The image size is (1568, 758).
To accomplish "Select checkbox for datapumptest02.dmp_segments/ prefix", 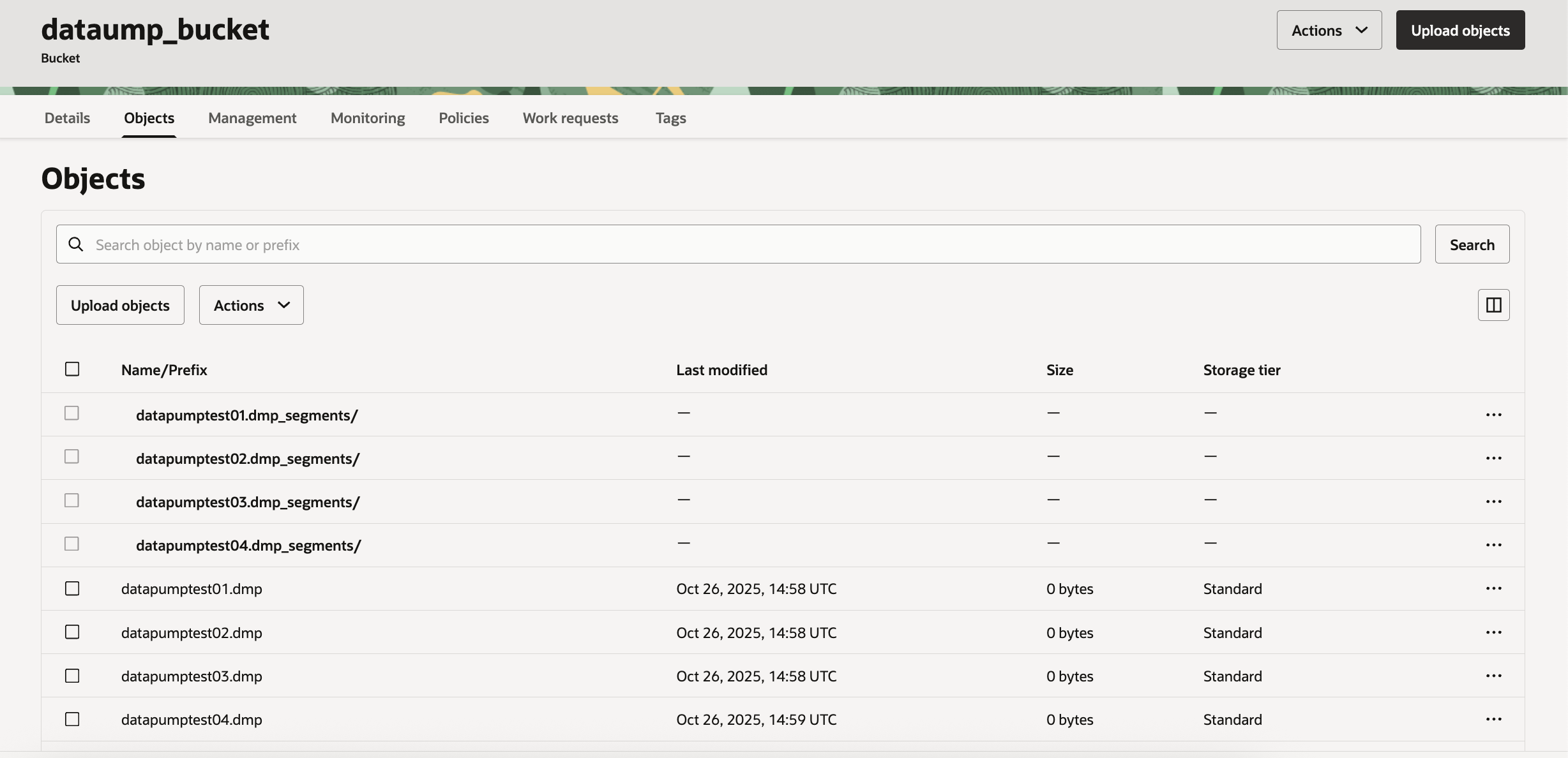I will (72, 457).
